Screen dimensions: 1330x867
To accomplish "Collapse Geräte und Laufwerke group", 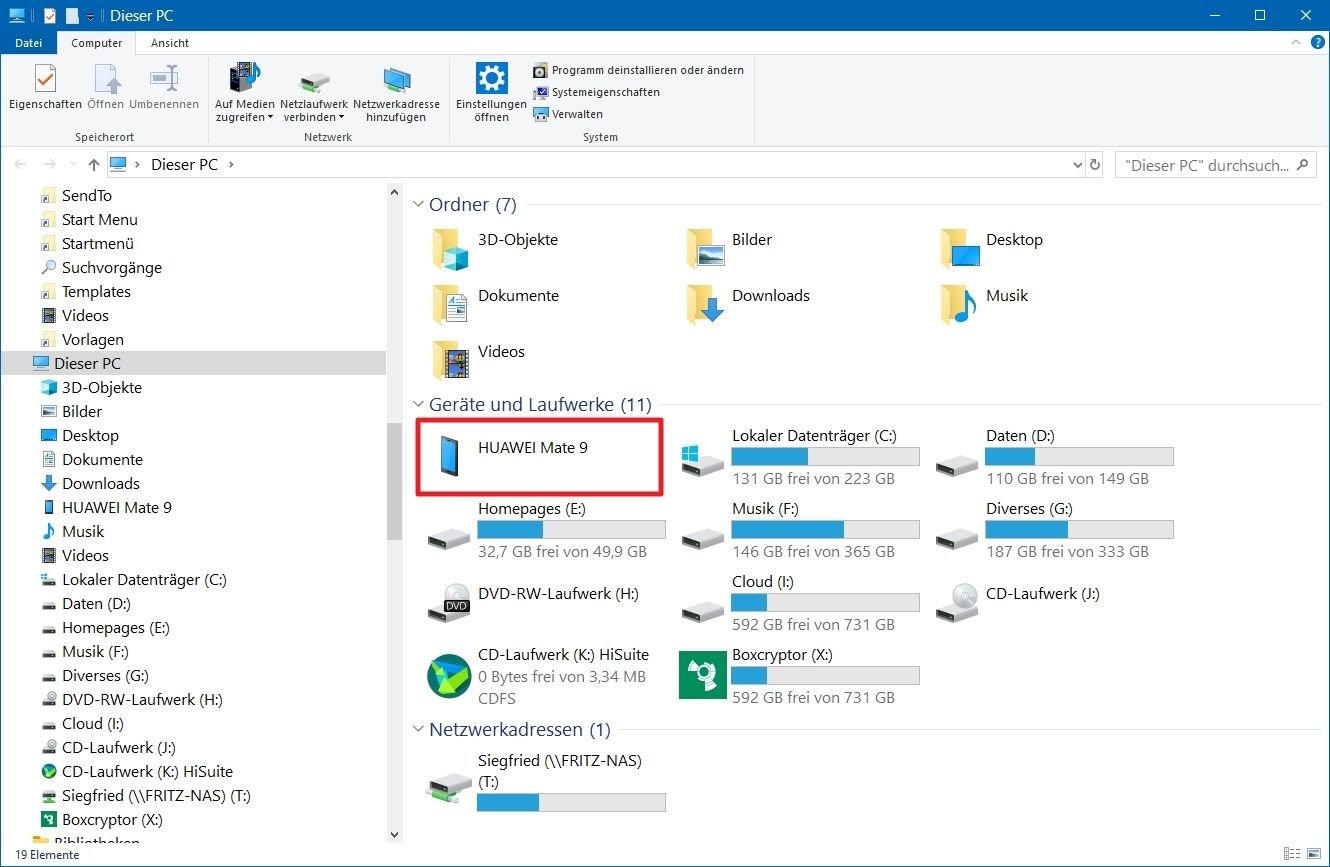I will tap(419, 405).
